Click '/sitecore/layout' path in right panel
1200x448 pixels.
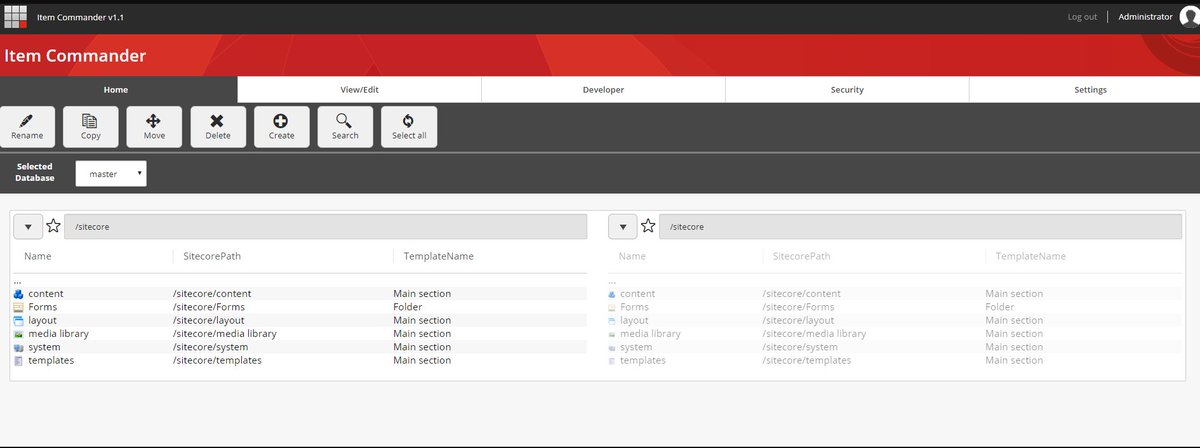[x=798, y=320]
